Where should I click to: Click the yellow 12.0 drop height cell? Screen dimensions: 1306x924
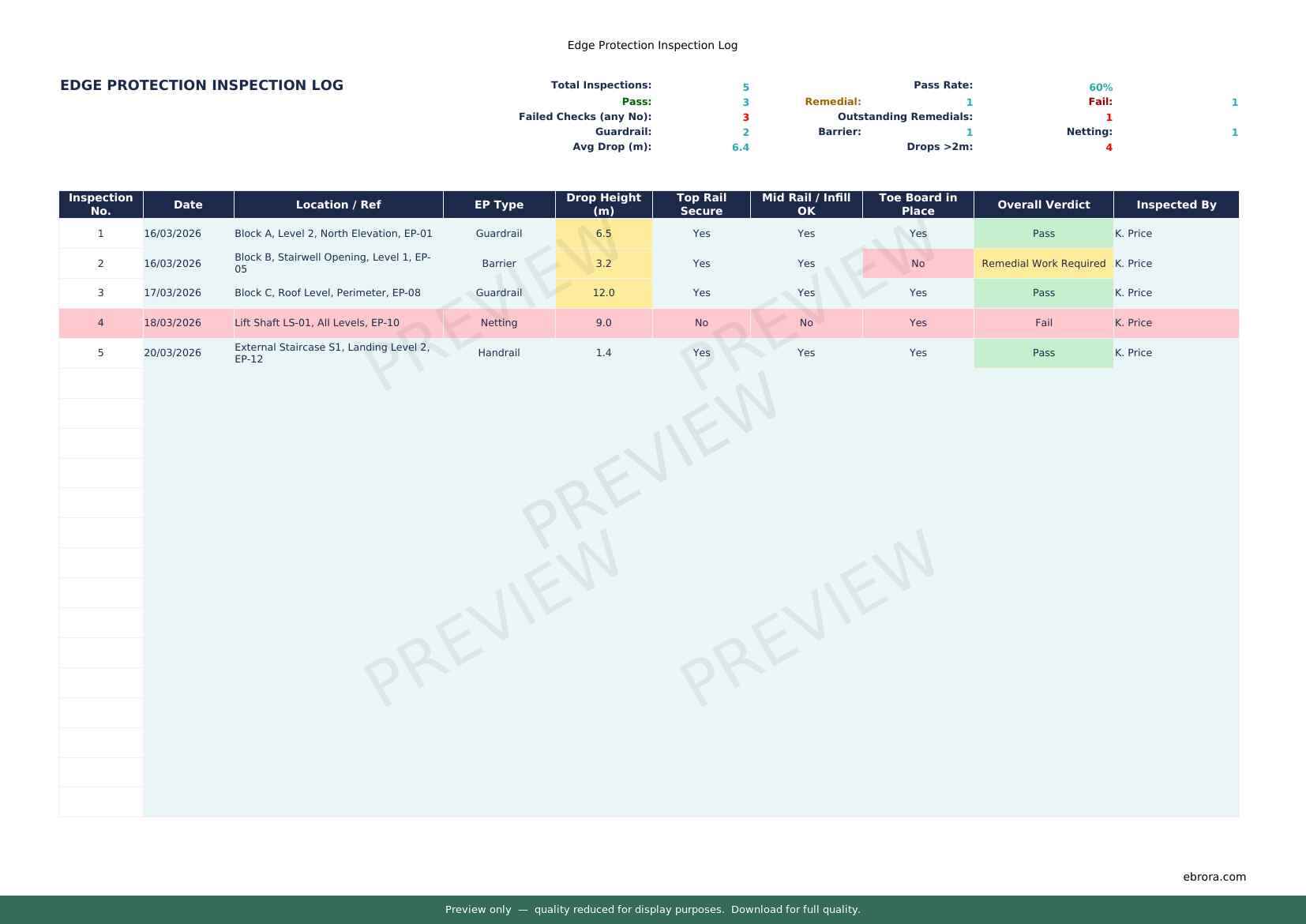[603, 293]
